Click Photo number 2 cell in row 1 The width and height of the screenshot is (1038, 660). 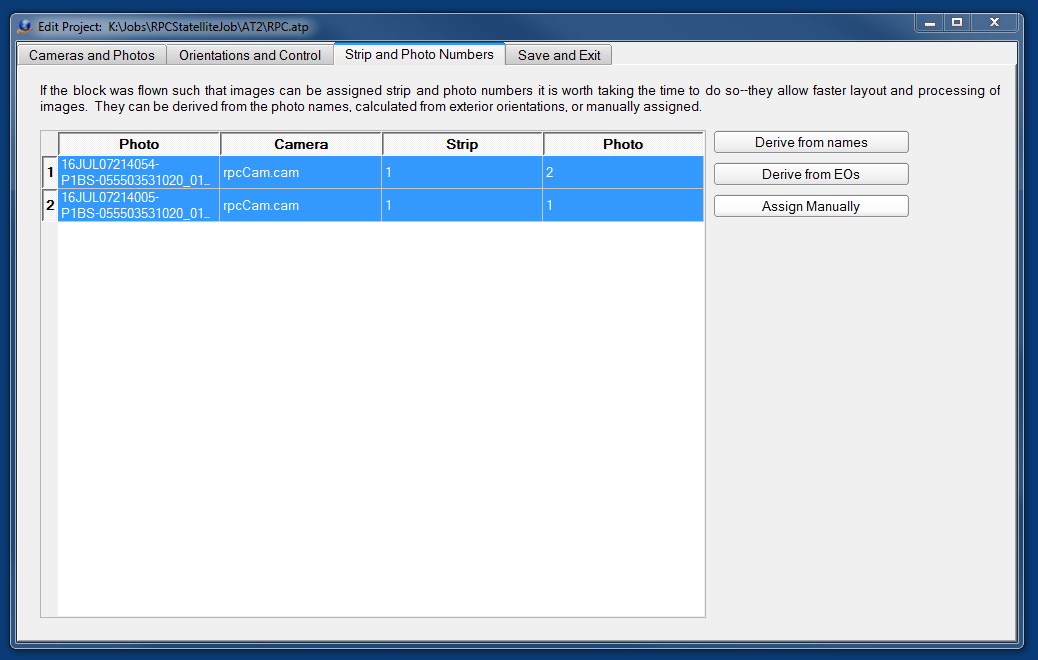tap(623, 172)
